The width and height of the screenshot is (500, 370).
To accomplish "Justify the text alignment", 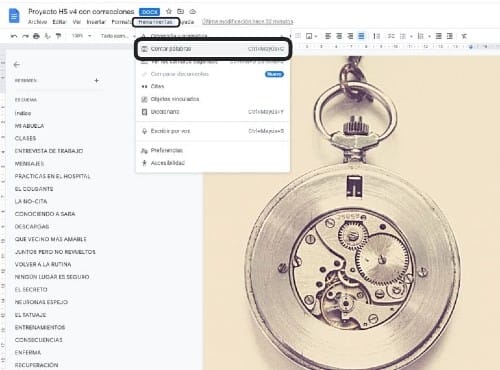I will tap(361, 36).
